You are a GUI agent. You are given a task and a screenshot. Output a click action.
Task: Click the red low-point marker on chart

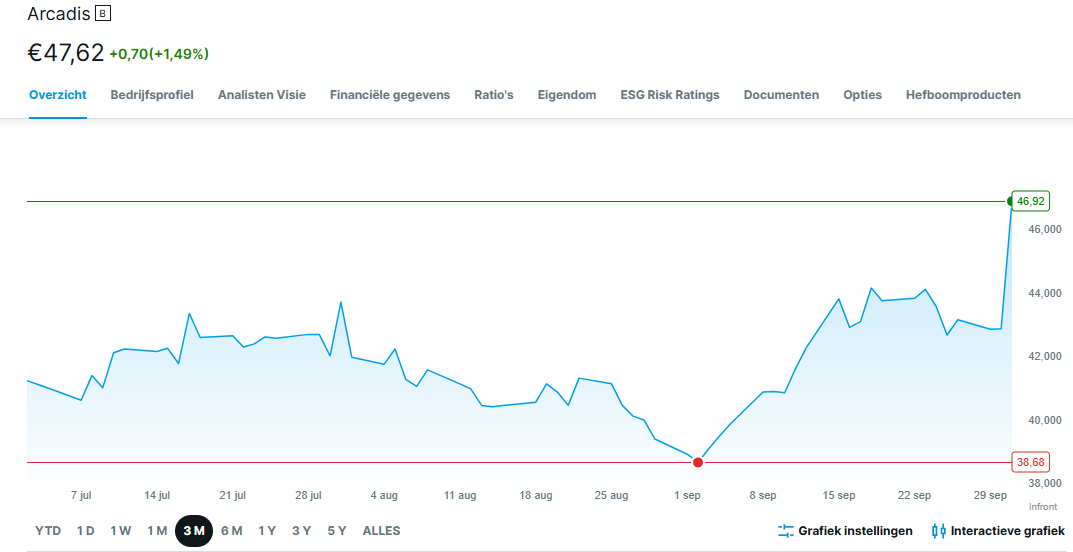(698, 462)
